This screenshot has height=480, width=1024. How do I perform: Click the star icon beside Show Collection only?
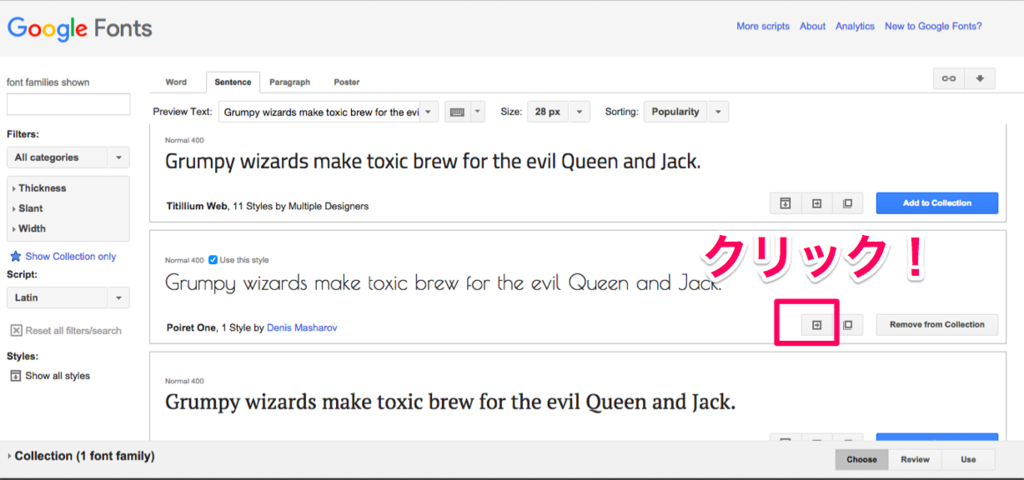point(16,256)
